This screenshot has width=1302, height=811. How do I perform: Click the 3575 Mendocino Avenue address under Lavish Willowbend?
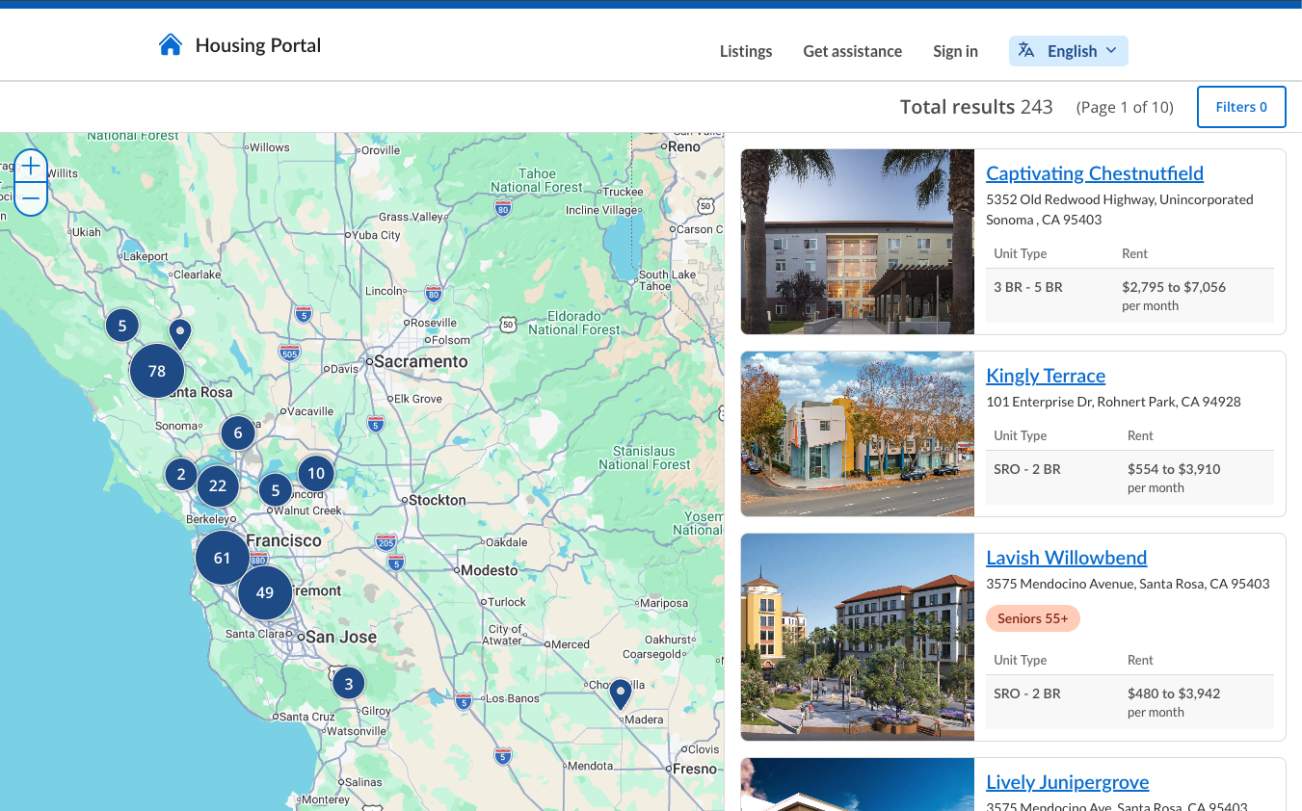[1128, 584]
